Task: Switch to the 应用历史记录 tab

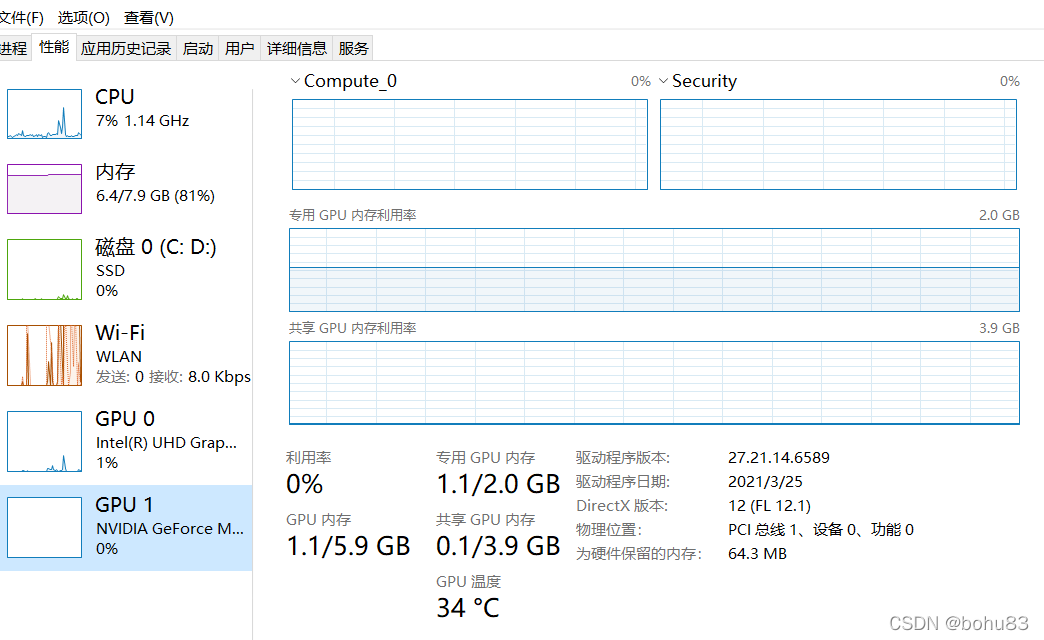Action: 126,48
